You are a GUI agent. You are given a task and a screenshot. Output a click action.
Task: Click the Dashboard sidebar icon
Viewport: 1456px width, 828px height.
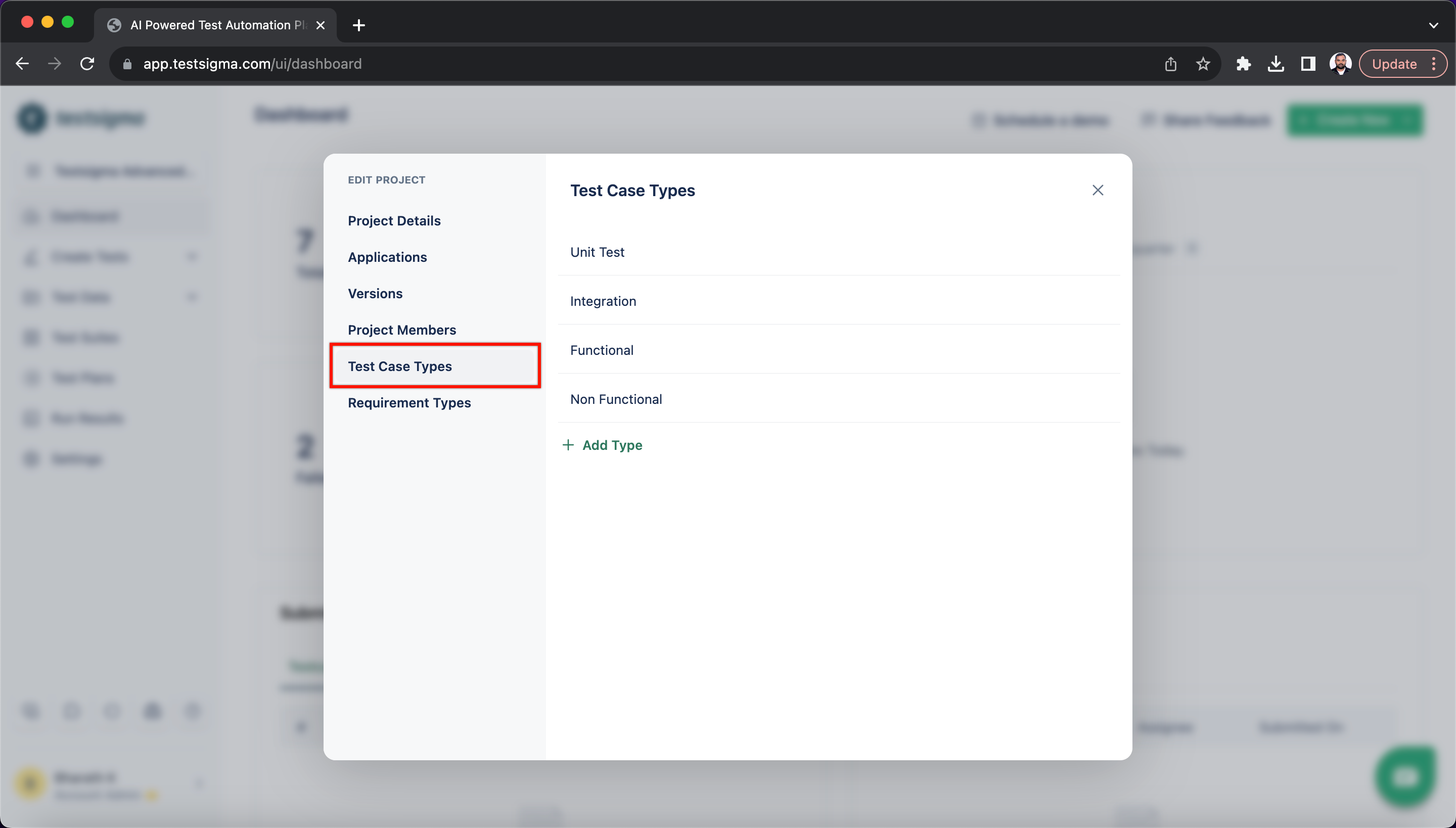(30, 216)
